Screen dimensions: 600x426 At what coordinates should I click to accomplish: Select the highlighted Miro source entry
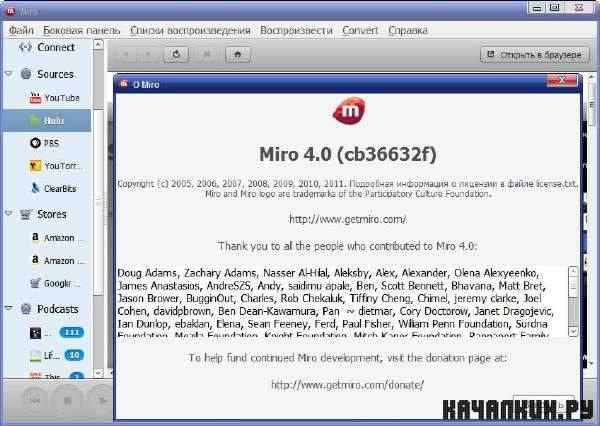point(47,121)
